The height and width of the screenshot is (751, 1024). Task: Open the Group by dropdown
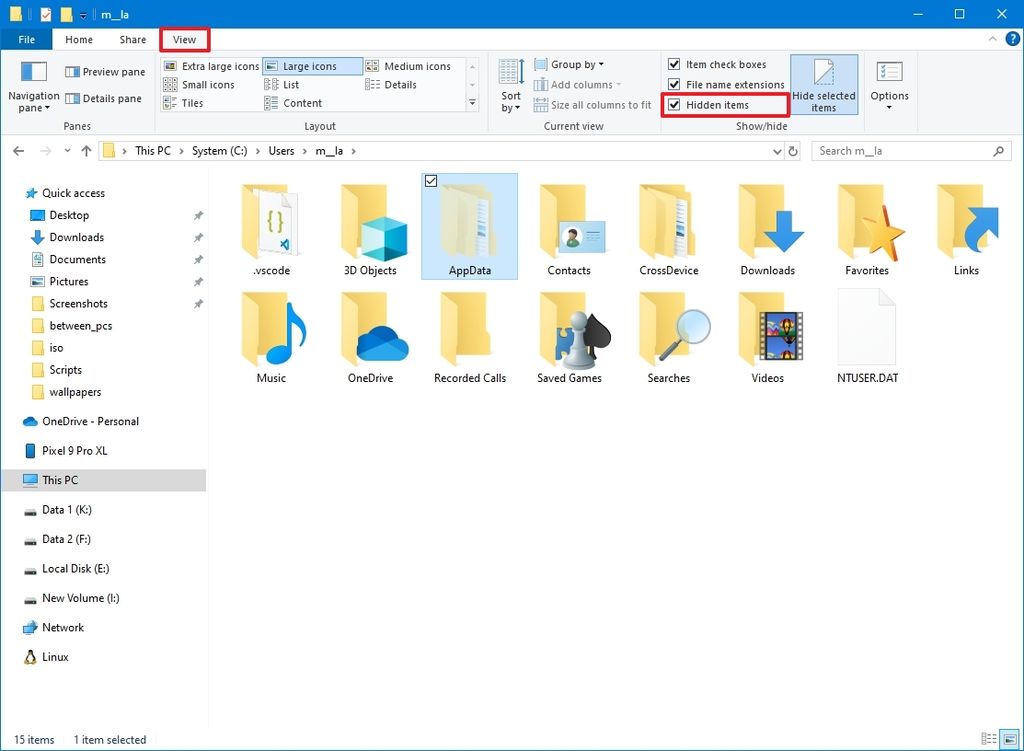(x=569, y=63)
